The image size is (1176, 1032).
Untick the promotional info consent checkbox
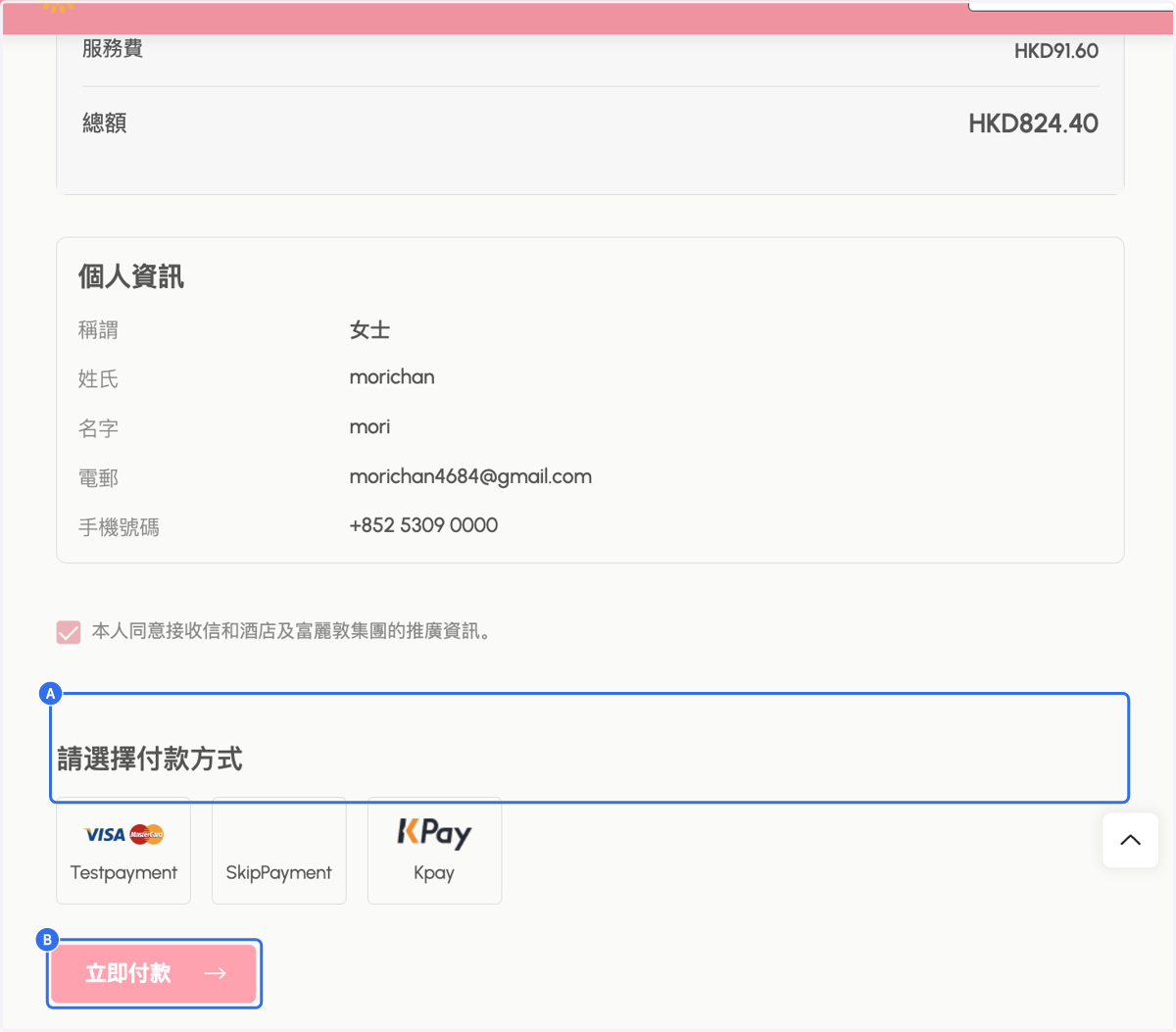(69, 632)
